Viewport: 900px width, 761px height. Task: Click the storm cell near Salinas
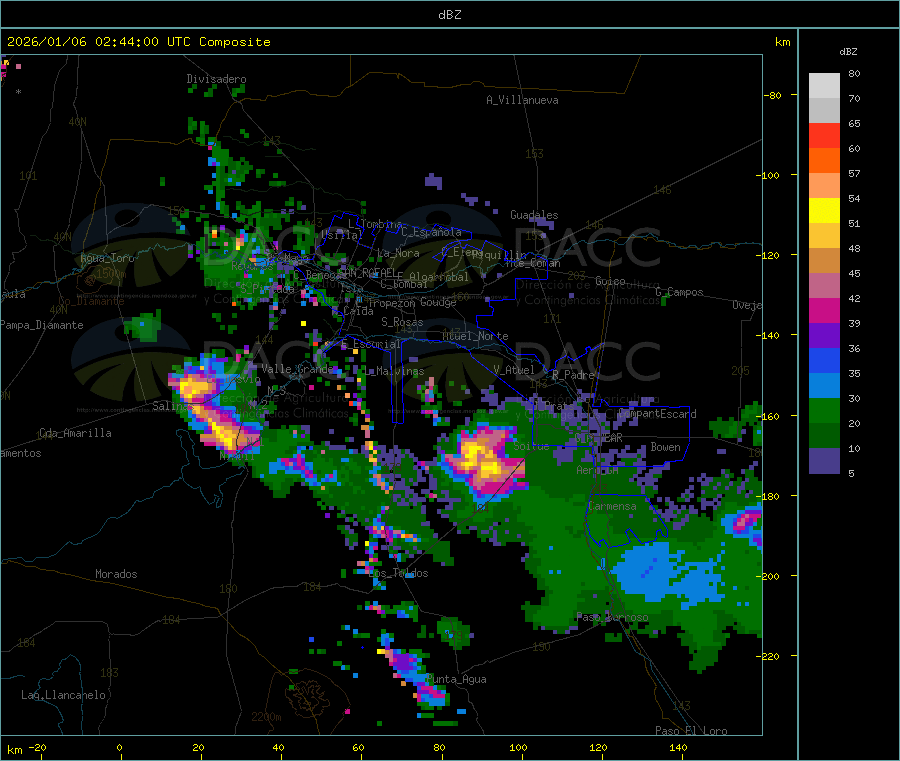214,405
